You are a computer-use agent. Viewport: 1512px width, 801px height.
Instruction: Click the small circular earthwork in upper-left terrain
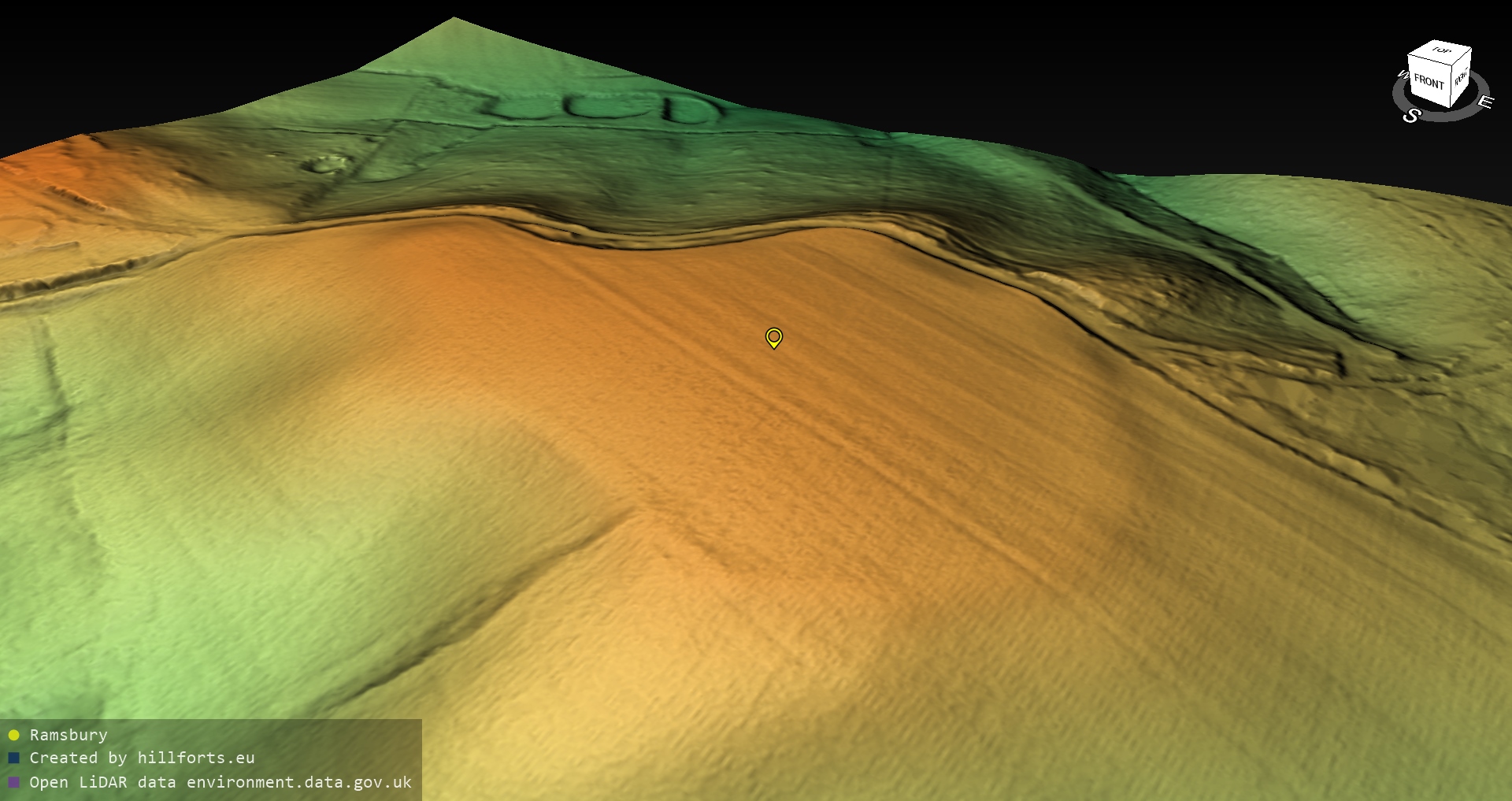click(324, 164)
